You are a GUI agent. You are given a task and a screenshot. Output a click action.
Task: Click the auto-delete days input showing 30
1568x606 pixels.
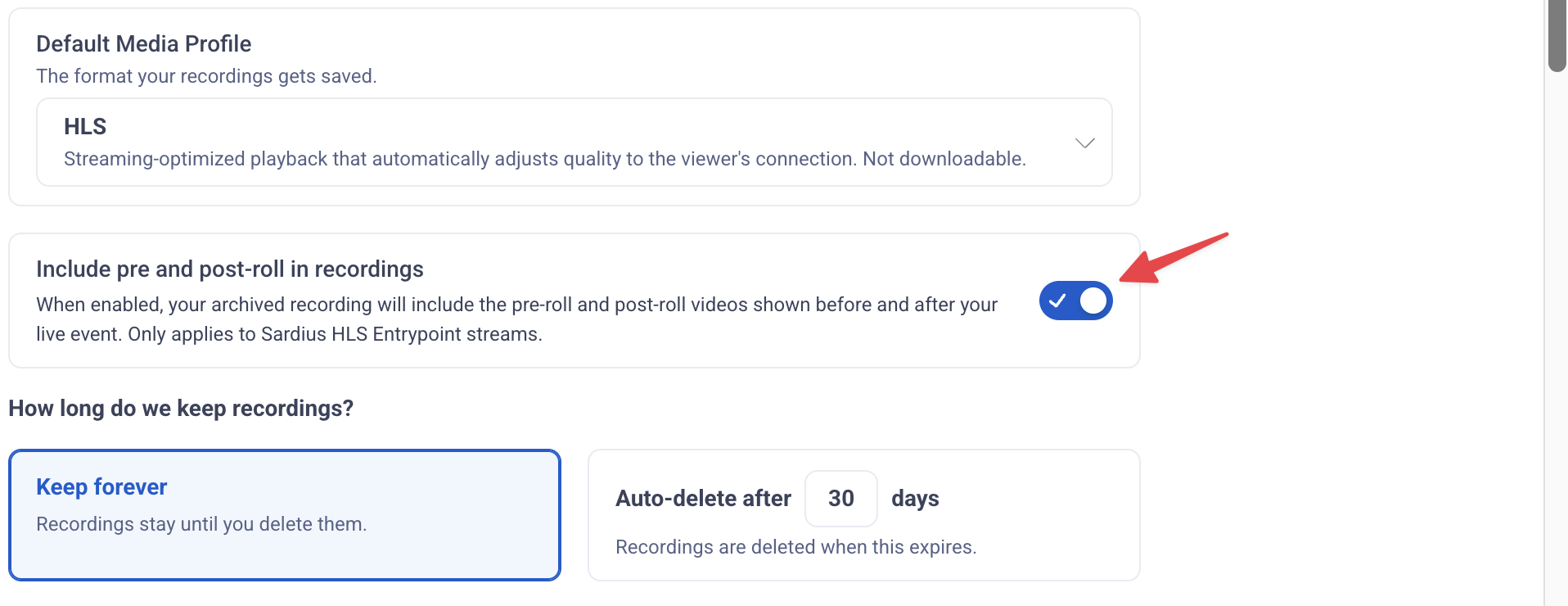[841, 499]
